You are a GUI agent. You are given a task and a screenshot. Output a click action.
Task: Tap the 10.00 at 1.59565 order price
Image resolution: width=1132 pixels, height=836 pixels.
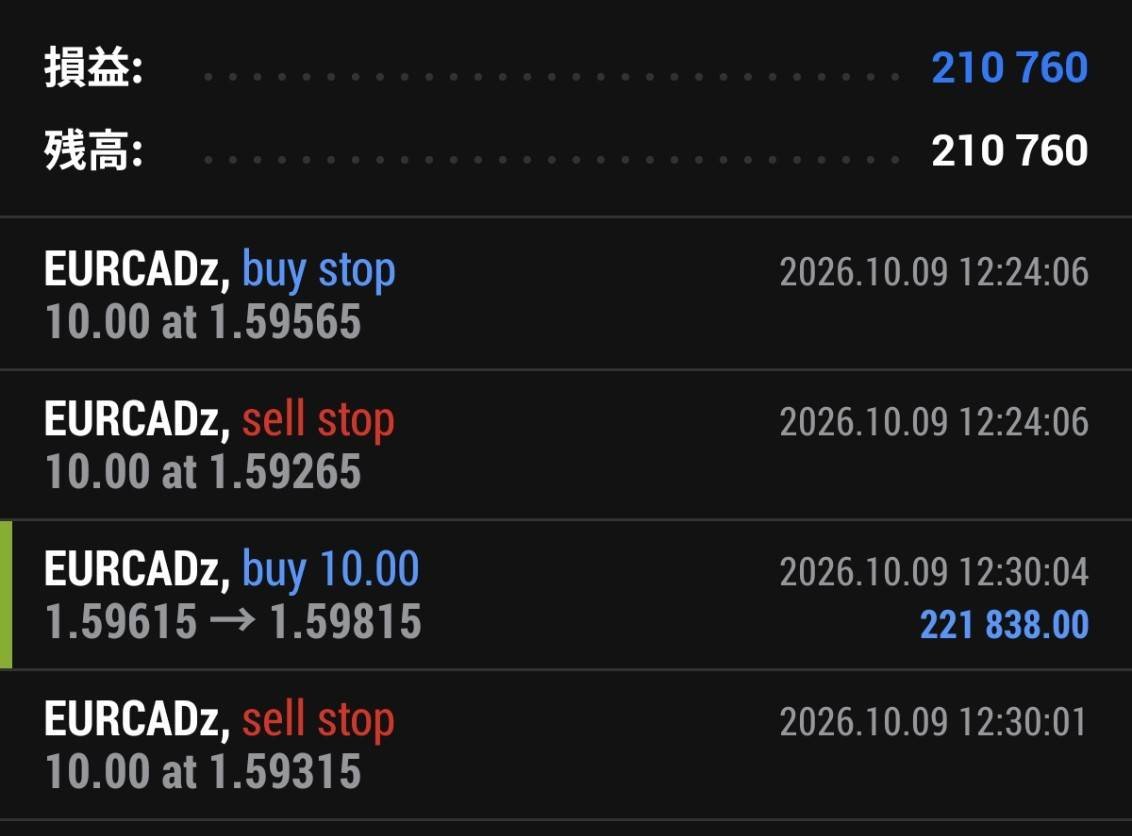[x=203, y=321]
